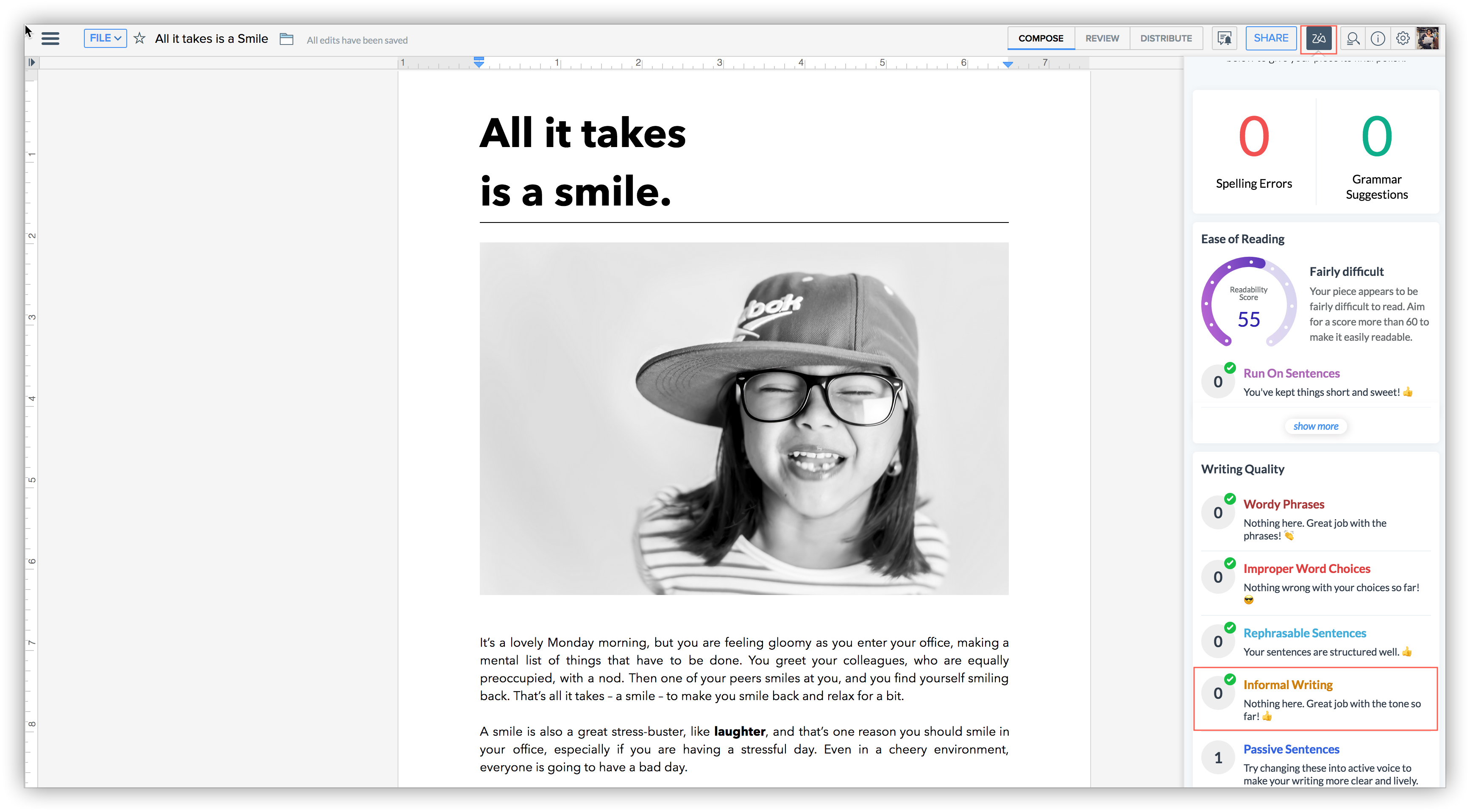
Task: Open comment notifications icon
Action: (x=1224, y=39)
